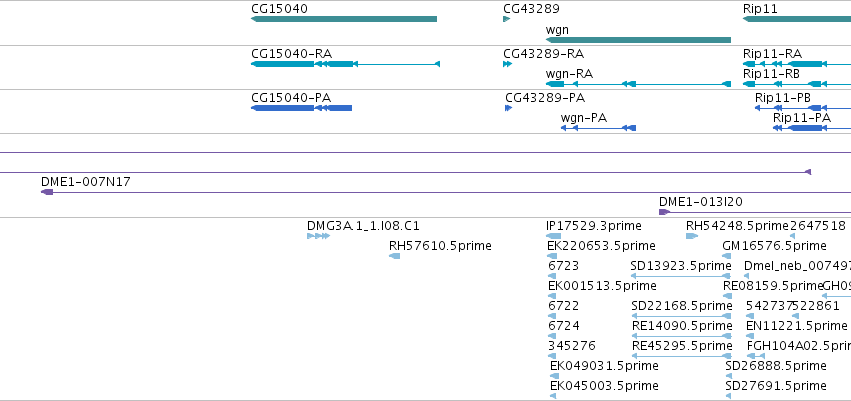Click the DMG3A.1_1.I08.C1 EST arrows
The width and height of the screenshot is (851, 401).
pos(319,236)
